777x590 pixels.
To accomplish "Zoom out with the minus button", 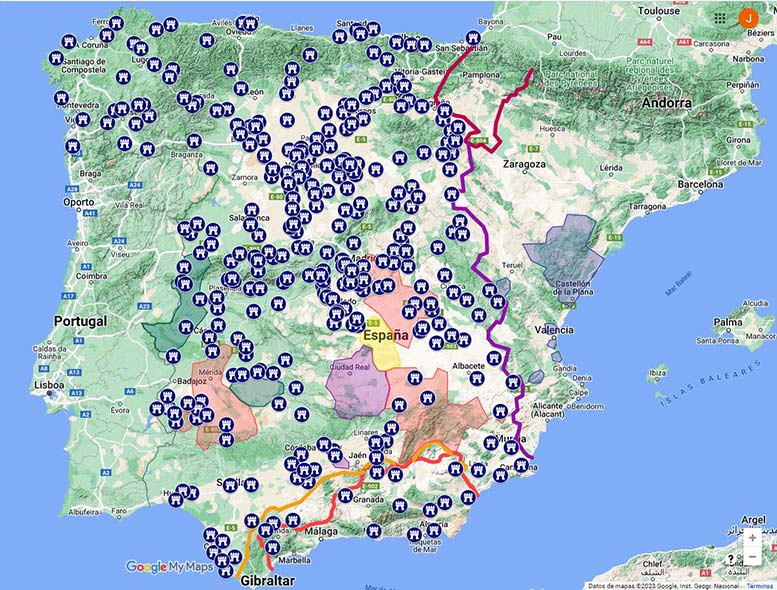I will [752, 557].
